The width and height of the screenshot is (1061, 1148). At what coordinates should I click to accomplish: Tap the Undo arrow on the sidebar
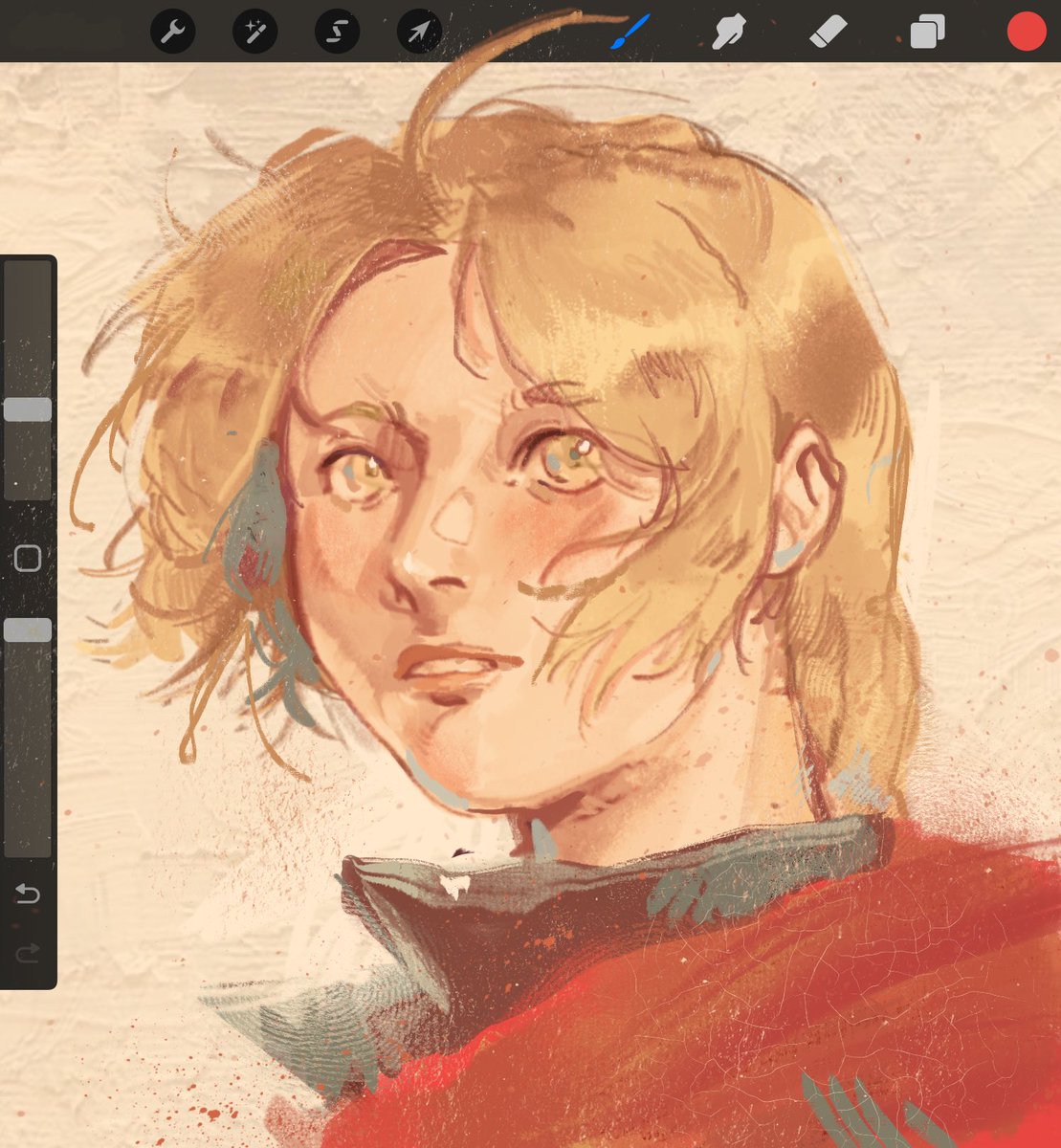point(28,894)
